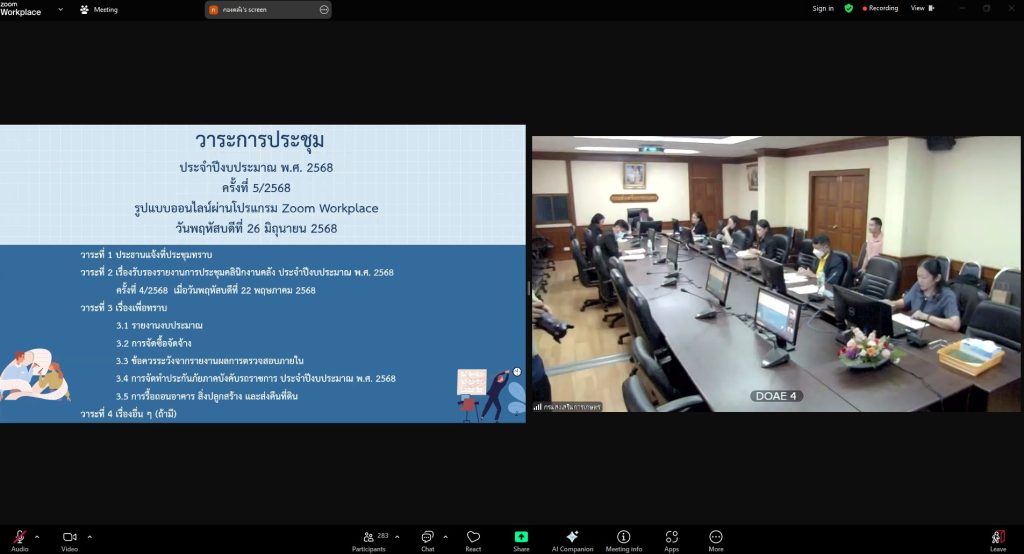Click the green Share screen button
The image size is (1024, 554).
(521, 538)
